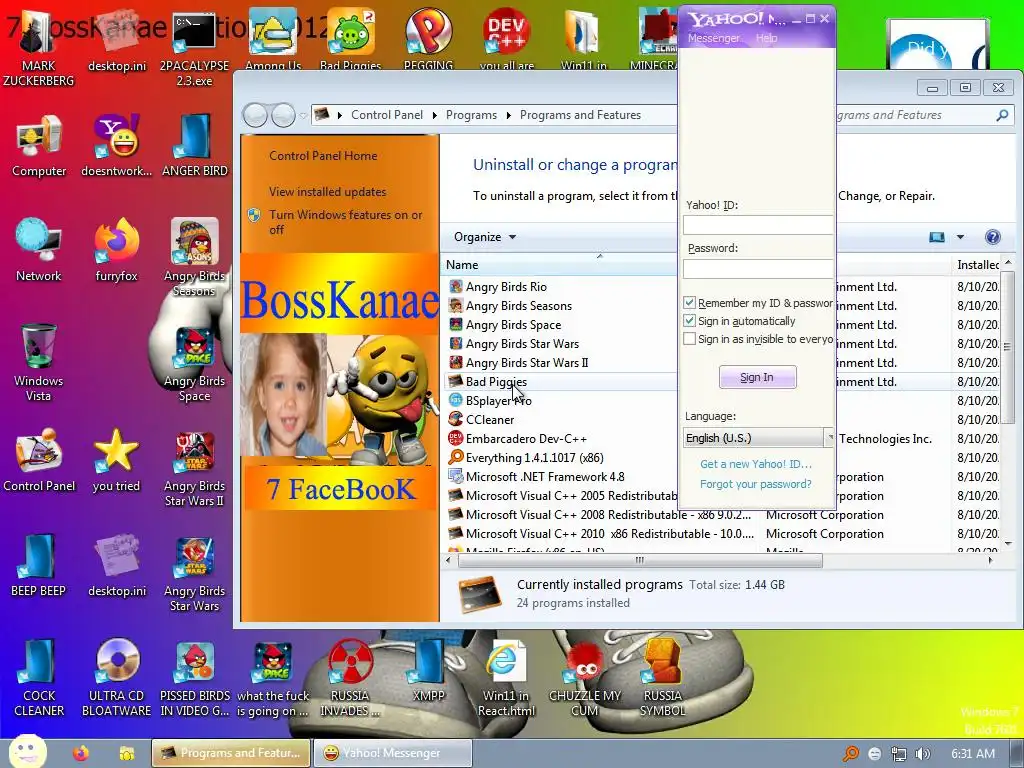Image resolution: width=1024 pixels, height=768 pixels.
Task: Select the Computer desktop icon
Action: click(x=39, y=145)
